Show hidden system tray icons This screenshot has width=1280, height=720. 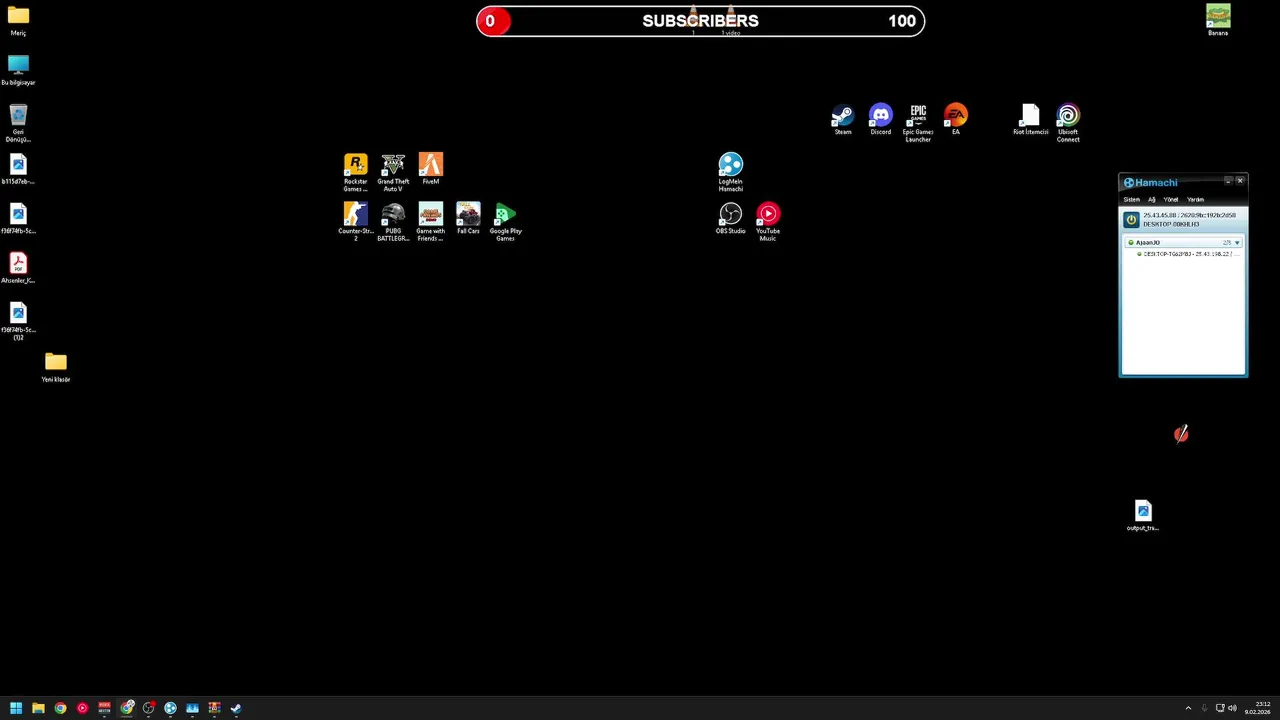1188,708
